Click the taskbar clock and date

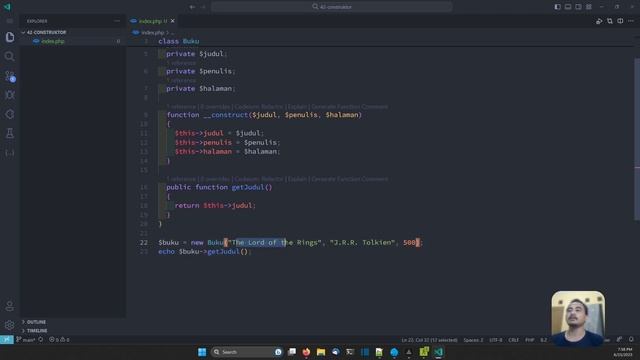[x=624, y=352]
